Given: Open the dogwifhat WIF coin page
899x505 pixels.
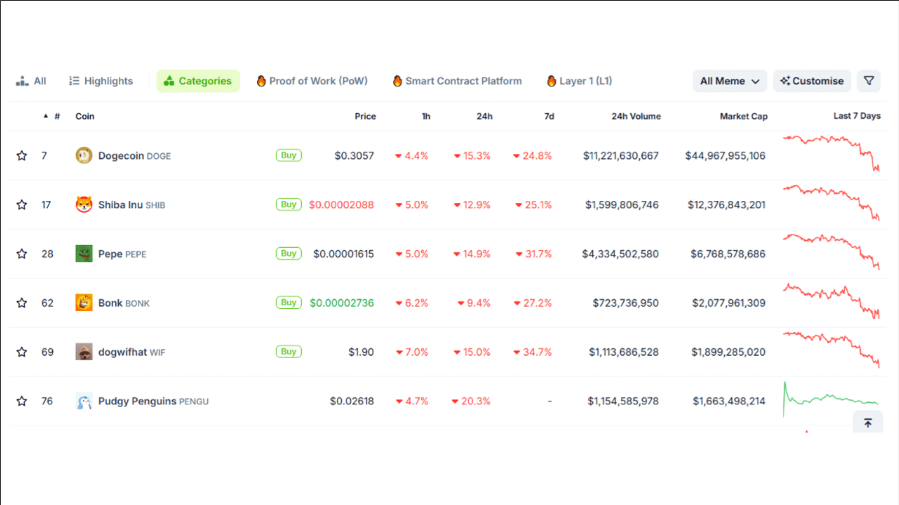Looking at the screenshot, I should click(x=131, y=352).
